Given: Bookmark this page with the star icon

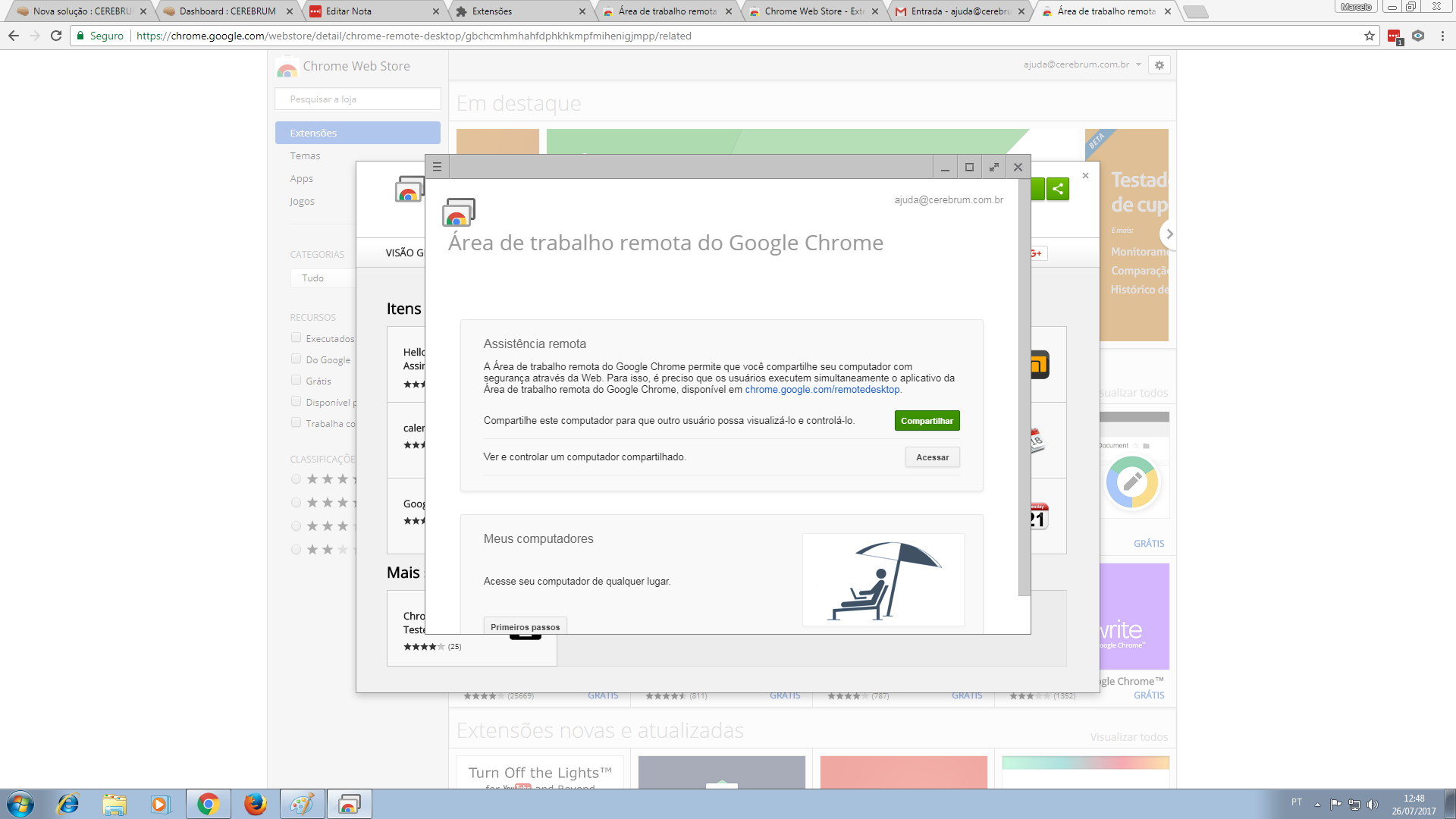Looking at the screenshot, I should click(x=1369, y=36).
